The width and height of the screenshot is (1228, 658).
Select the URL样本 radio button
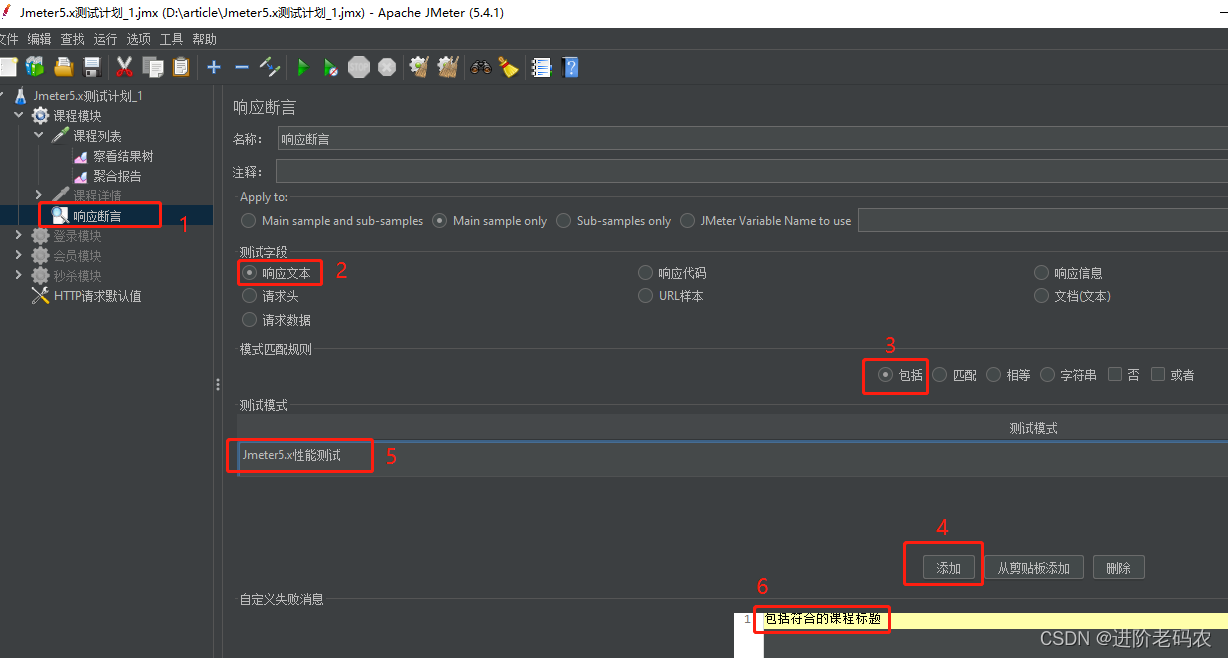coord(646,295)
